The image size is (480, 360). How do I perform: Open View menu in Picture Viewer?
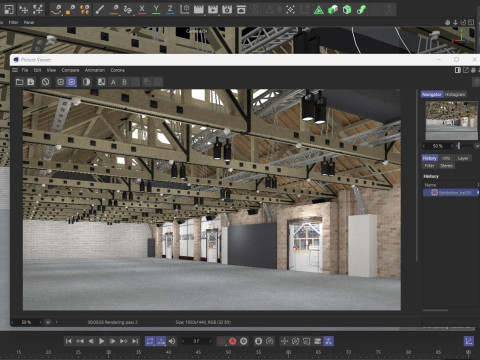click(x=51, y=70)
